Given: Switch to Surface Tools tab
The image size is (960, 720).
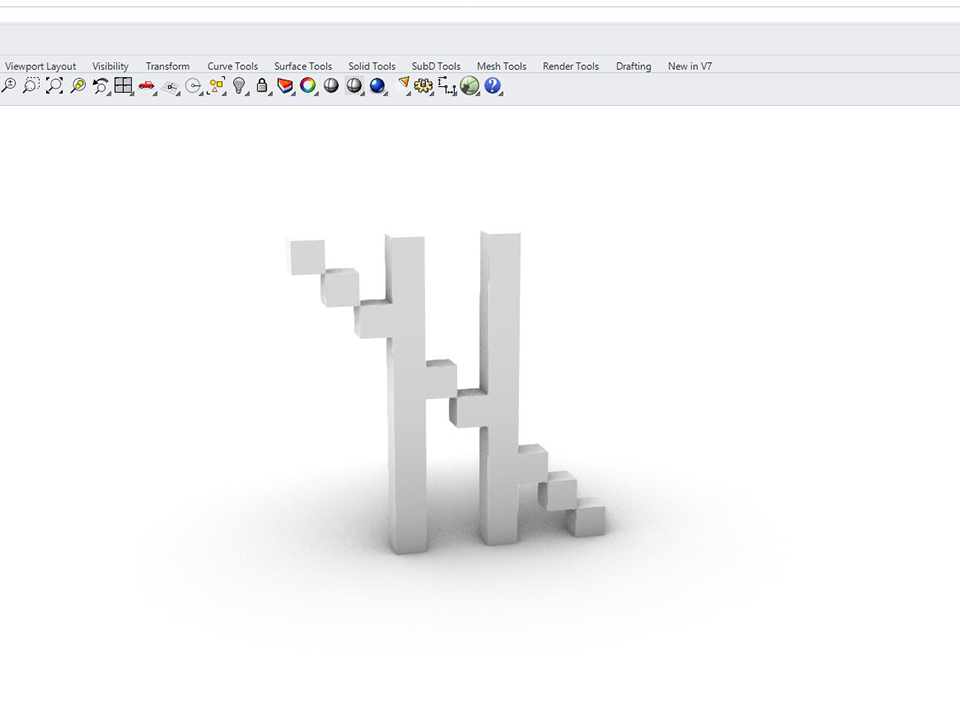Looking at the screenshot, I should (x=303, y=66).
